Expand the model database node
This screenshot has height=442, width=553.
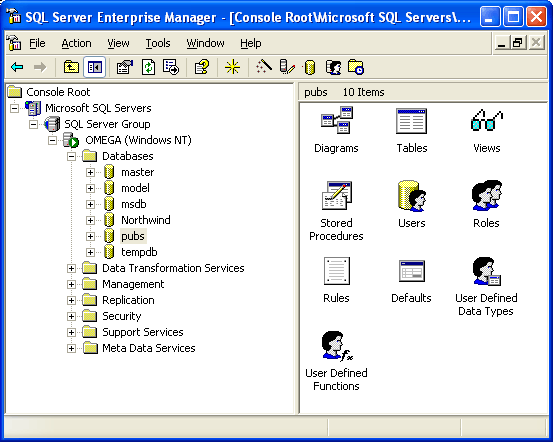(90, 188)
